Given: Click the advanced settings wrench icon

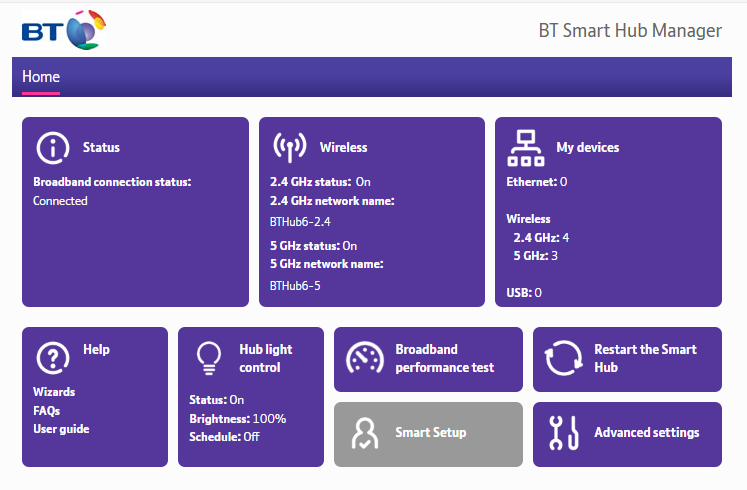Looking at the screenshot, I should pyautogui.click(x=564, y=433).
